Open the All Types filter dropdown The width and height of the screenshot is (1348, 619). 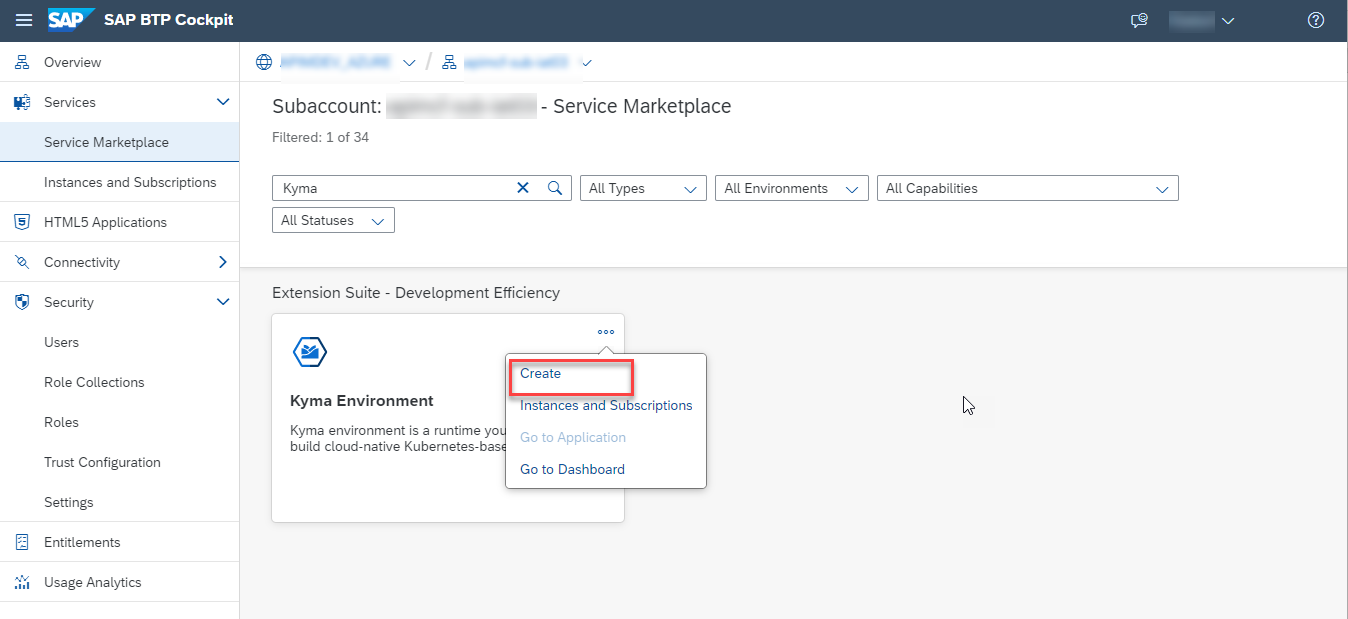pyautogui.click(x=643, y=188)
